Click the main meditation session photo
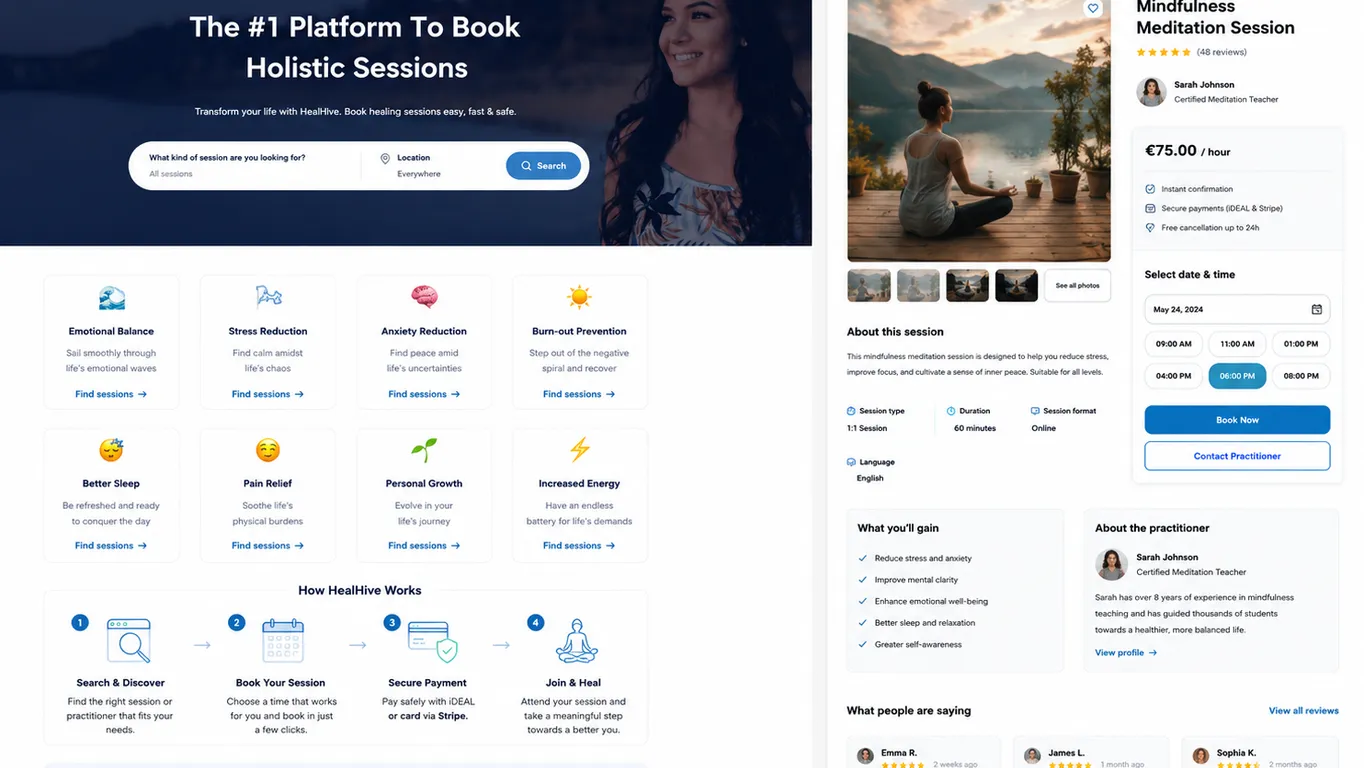This screenshot has width=1364, height=768. pos(979,130)
